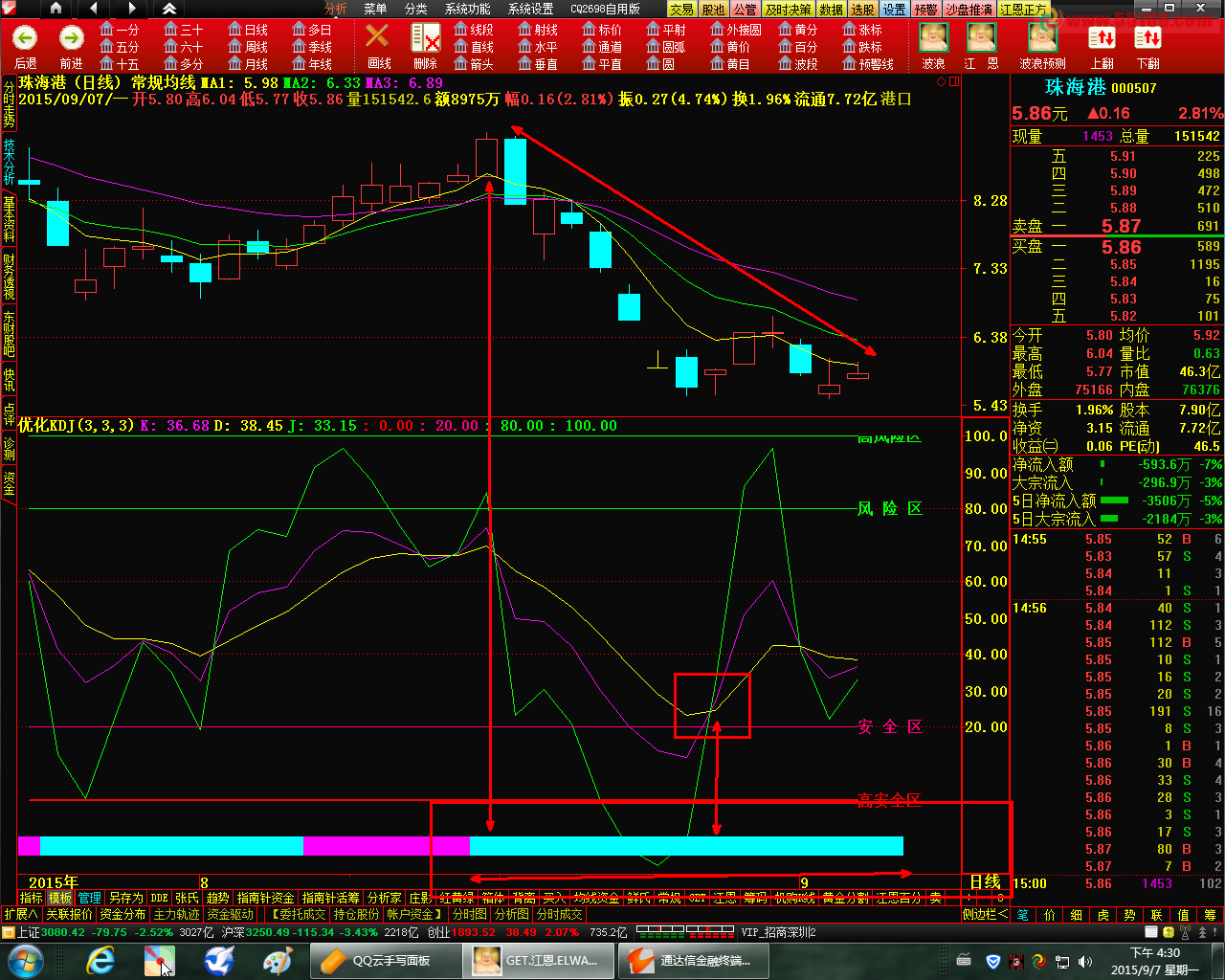Viewport: 1225px width, 980px height.
Task: Switch to 周线 weekly period
Action: point(248,47)
